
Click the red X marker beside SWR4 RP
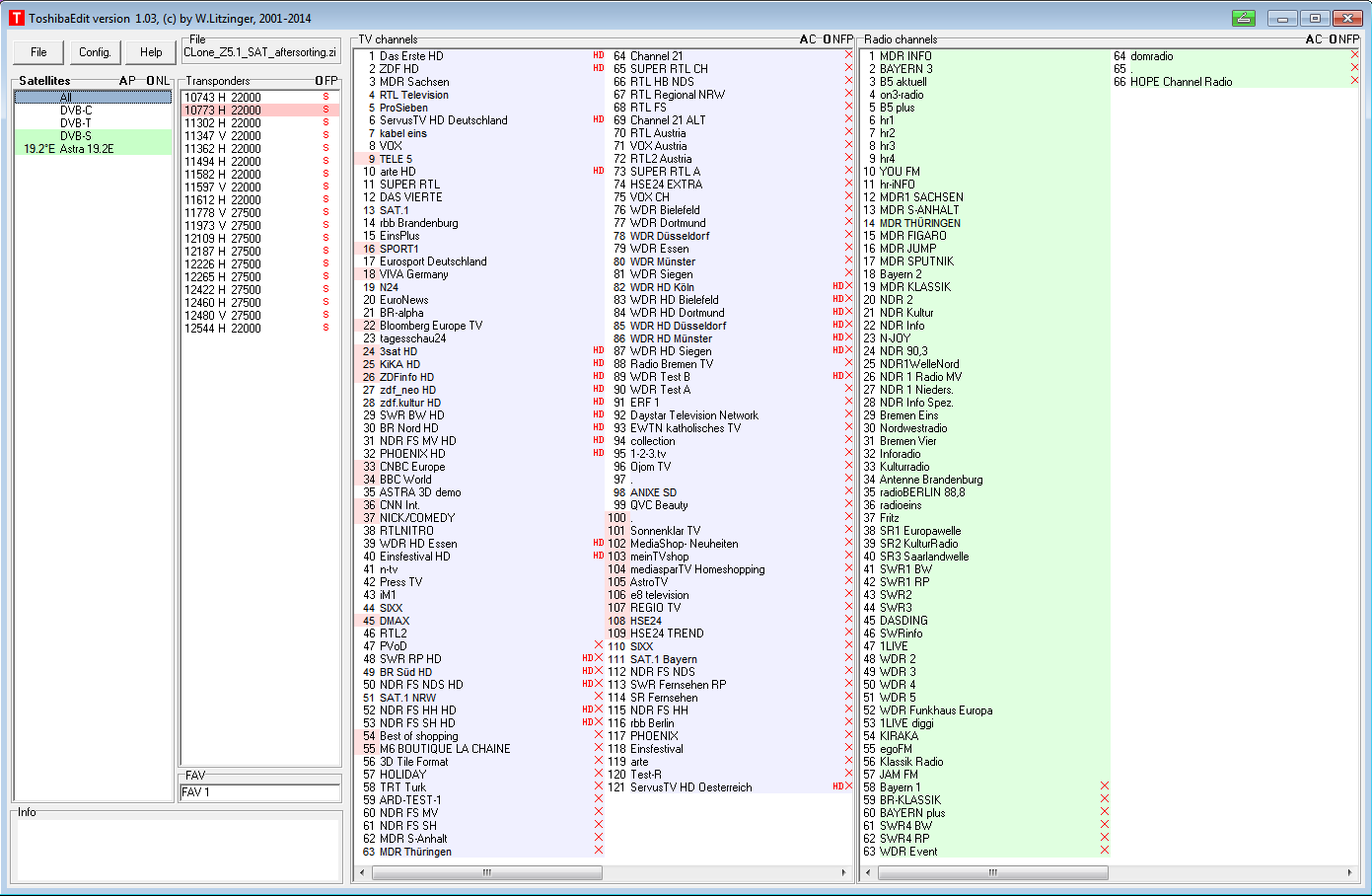[1104, 838]
